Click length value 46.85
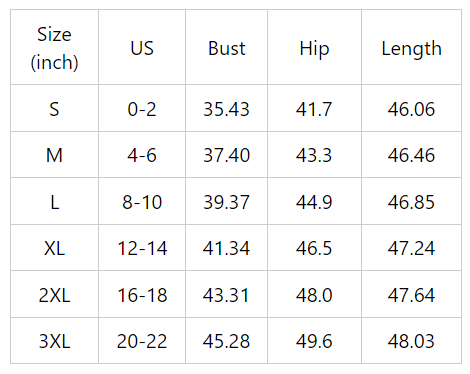470x374 pixels. pyautogui.click(x=412, y=201)
